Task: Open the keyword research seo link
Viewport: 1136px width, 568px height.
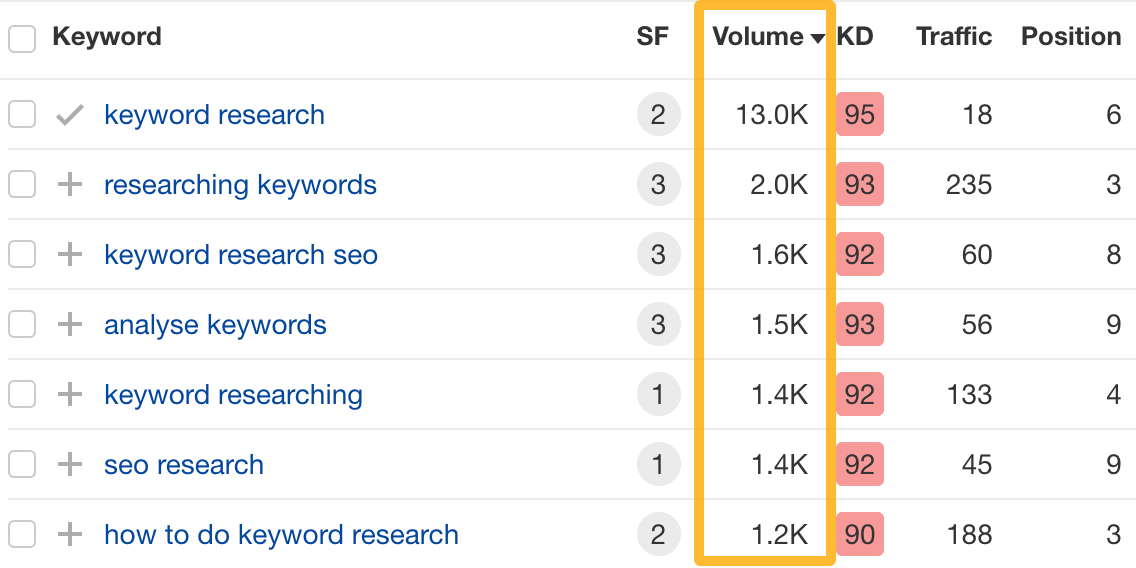Action: tap(241, 255)
